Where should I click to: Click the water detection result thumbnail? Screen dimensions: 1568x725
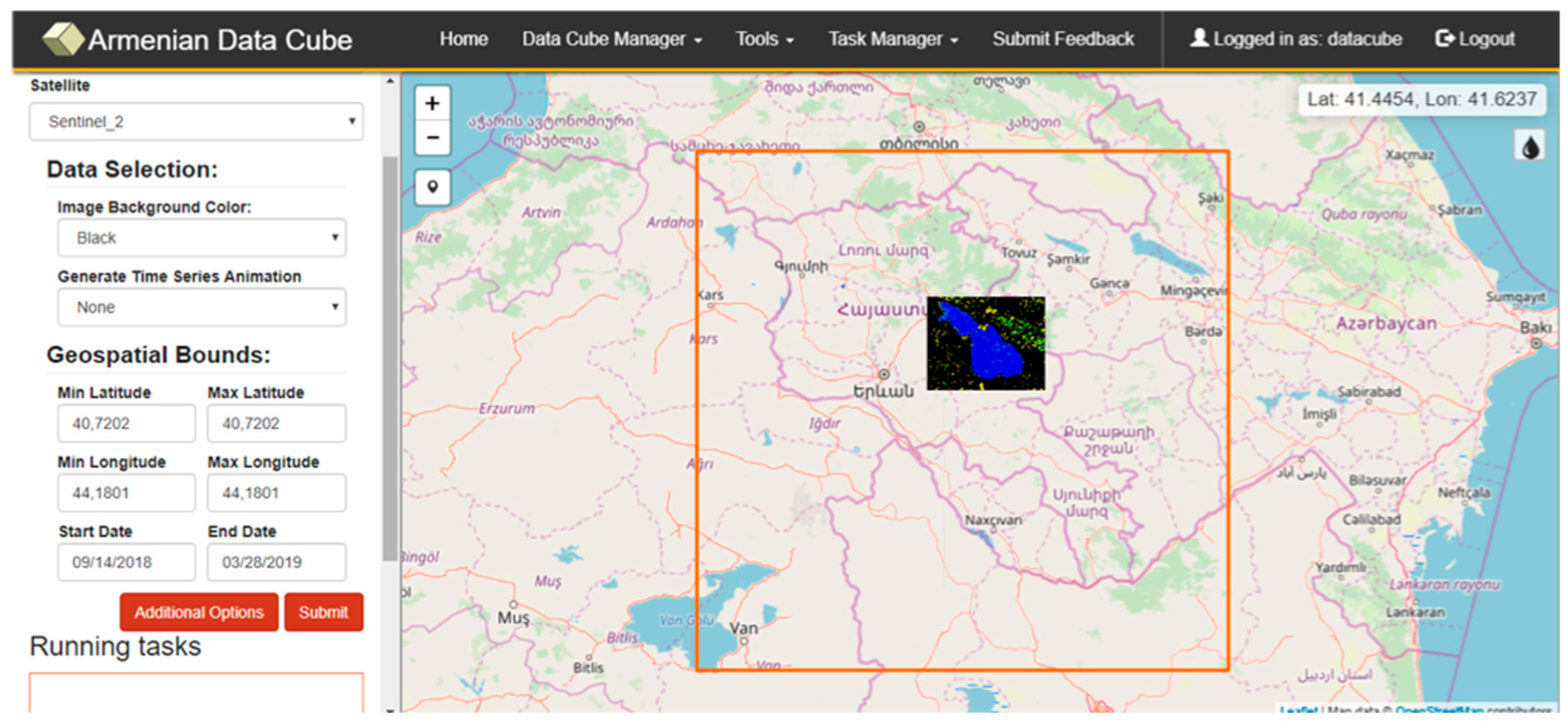(x=986, y=344)
